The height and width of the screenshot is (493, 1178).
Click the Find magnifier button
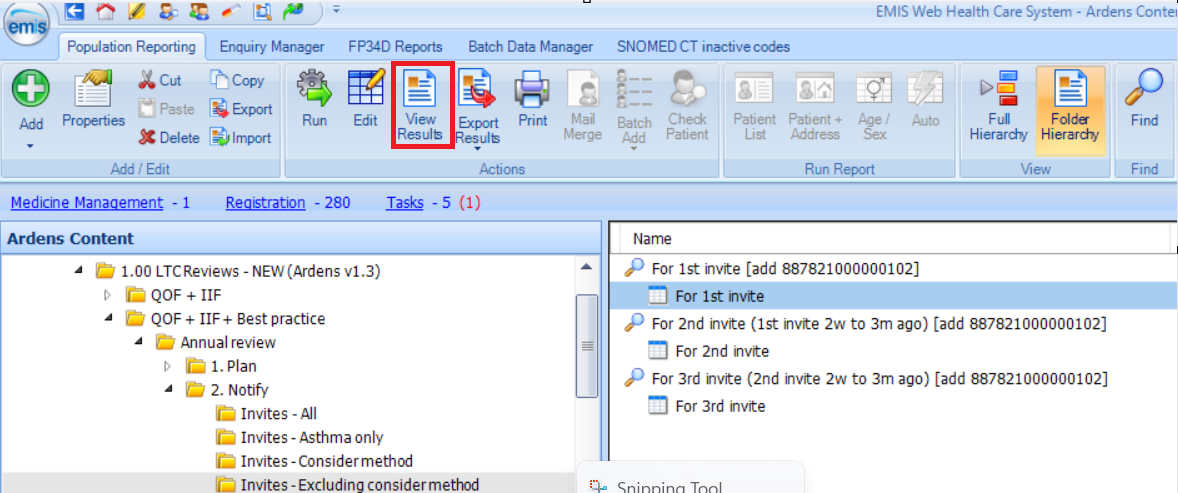click(x=1144, y=99)
